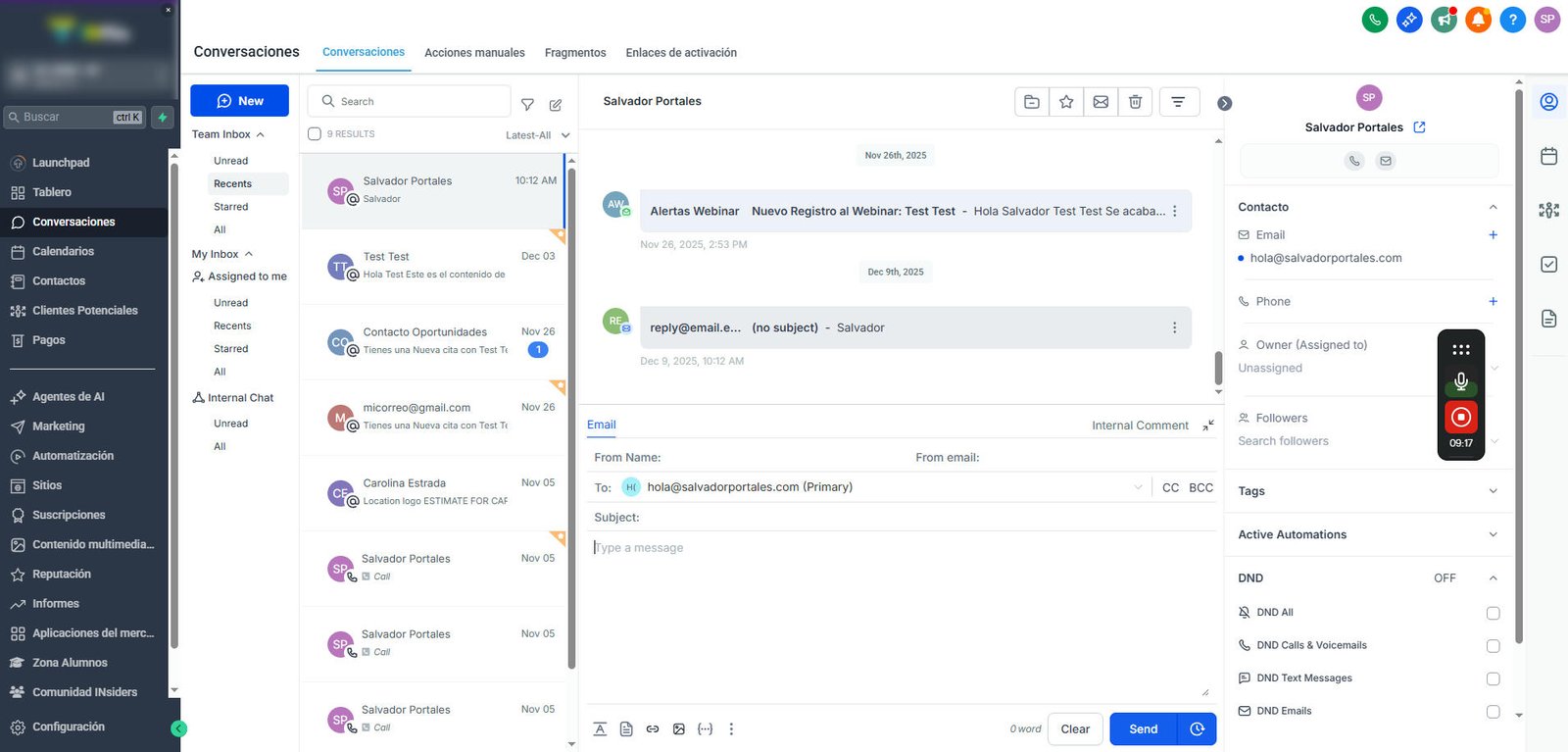1568x752 pixels.
Task: Focus the Subject field
Action: tap(902, 517)
